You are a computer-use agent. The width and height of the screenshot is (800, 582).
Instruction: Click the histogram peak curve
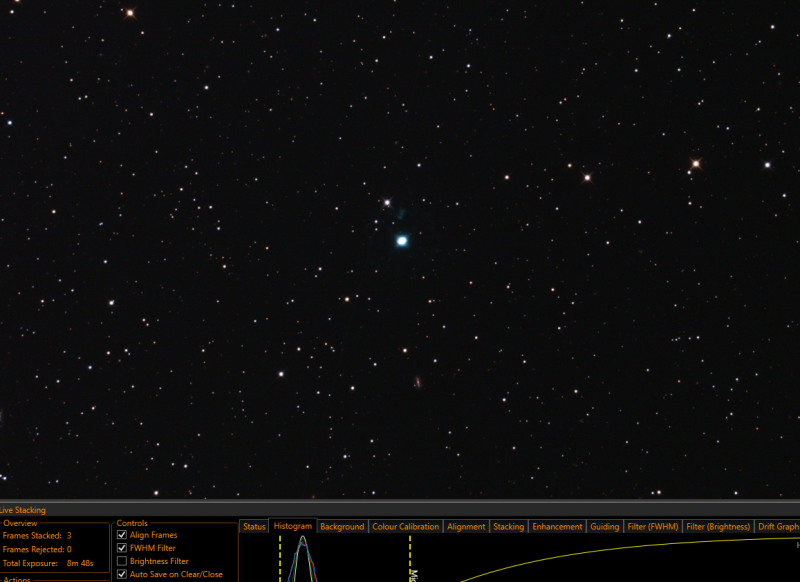[303, 559]
